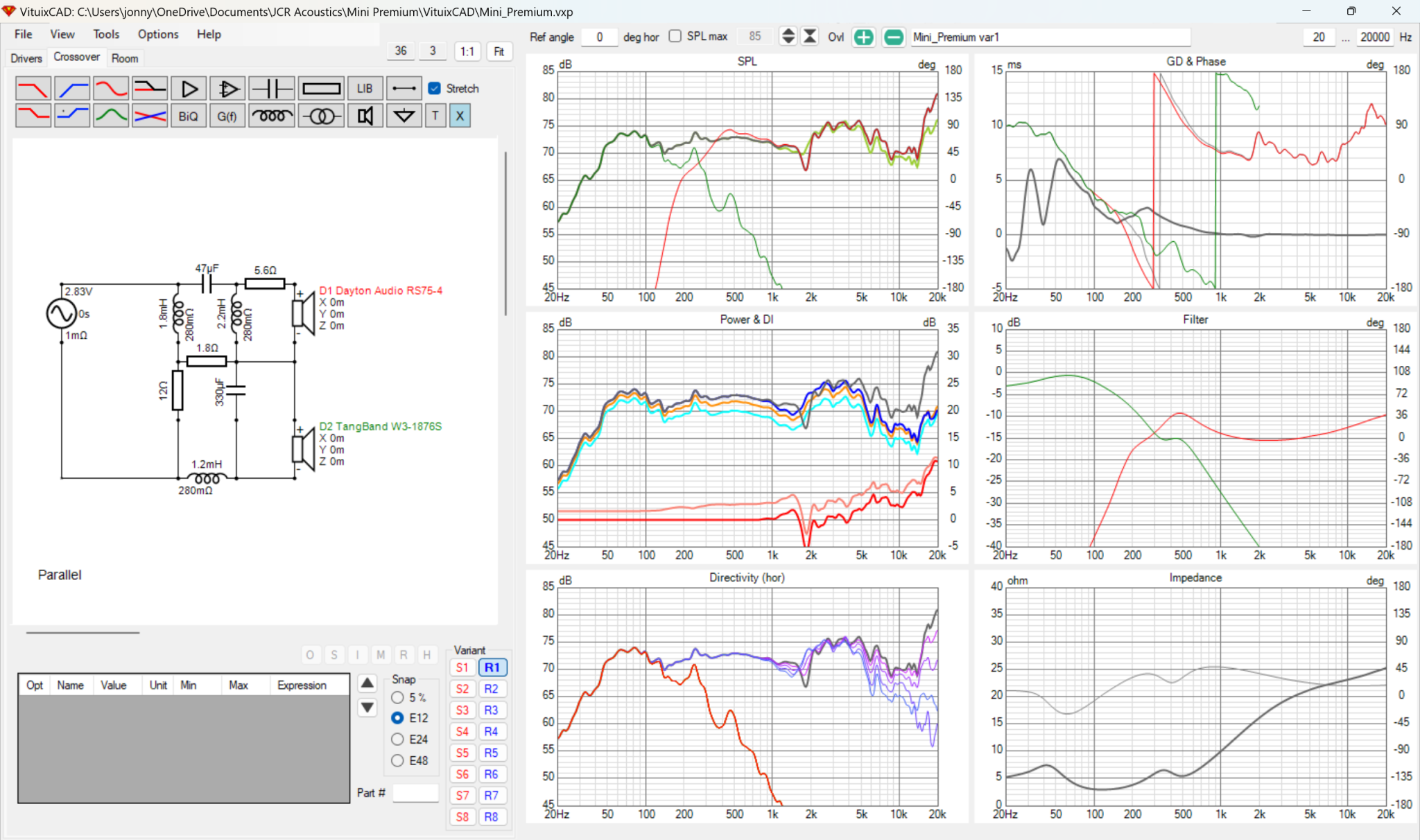The image size is (1420, 840).
Task: Activate variant R1 toggle
Action: [x=492, y=667]
